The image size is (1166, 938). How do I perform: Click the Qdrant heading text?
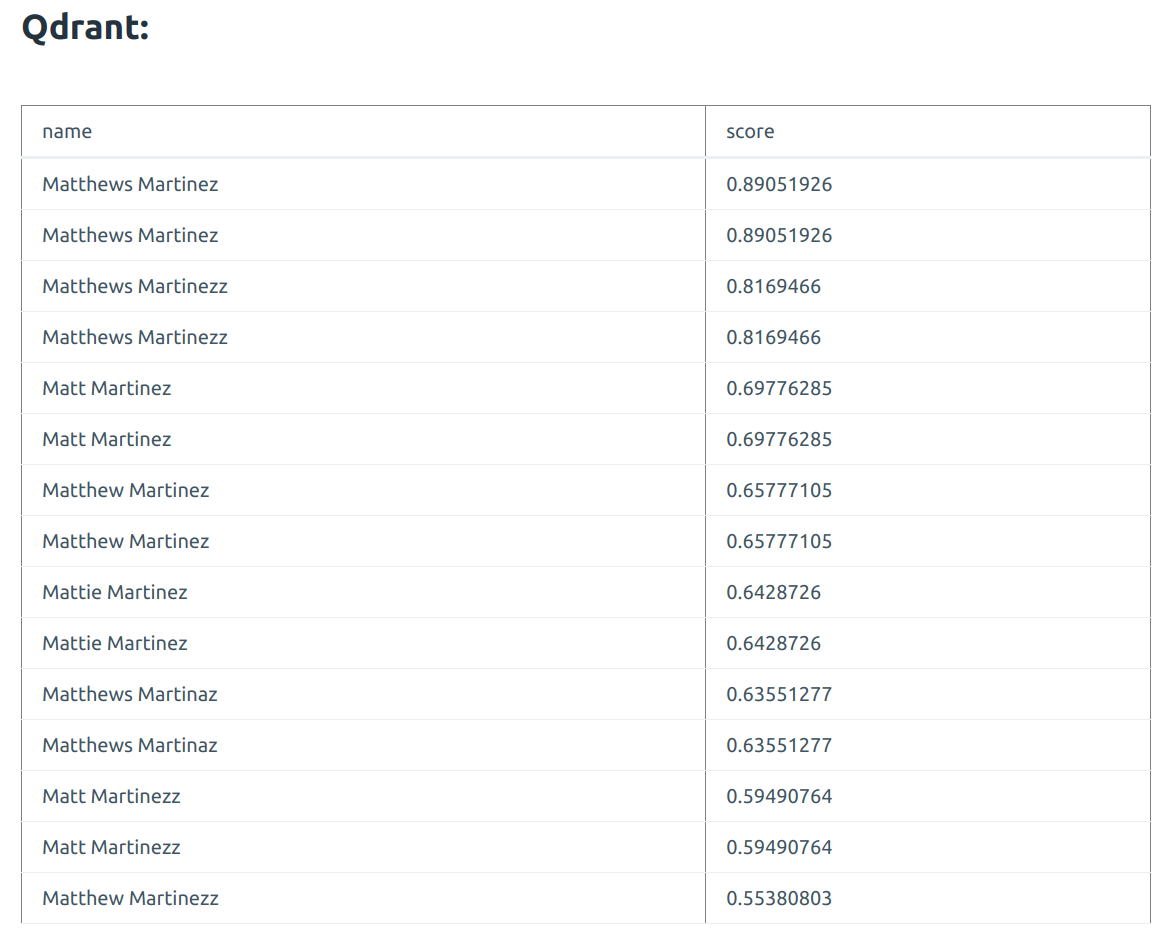pos(85,28)
